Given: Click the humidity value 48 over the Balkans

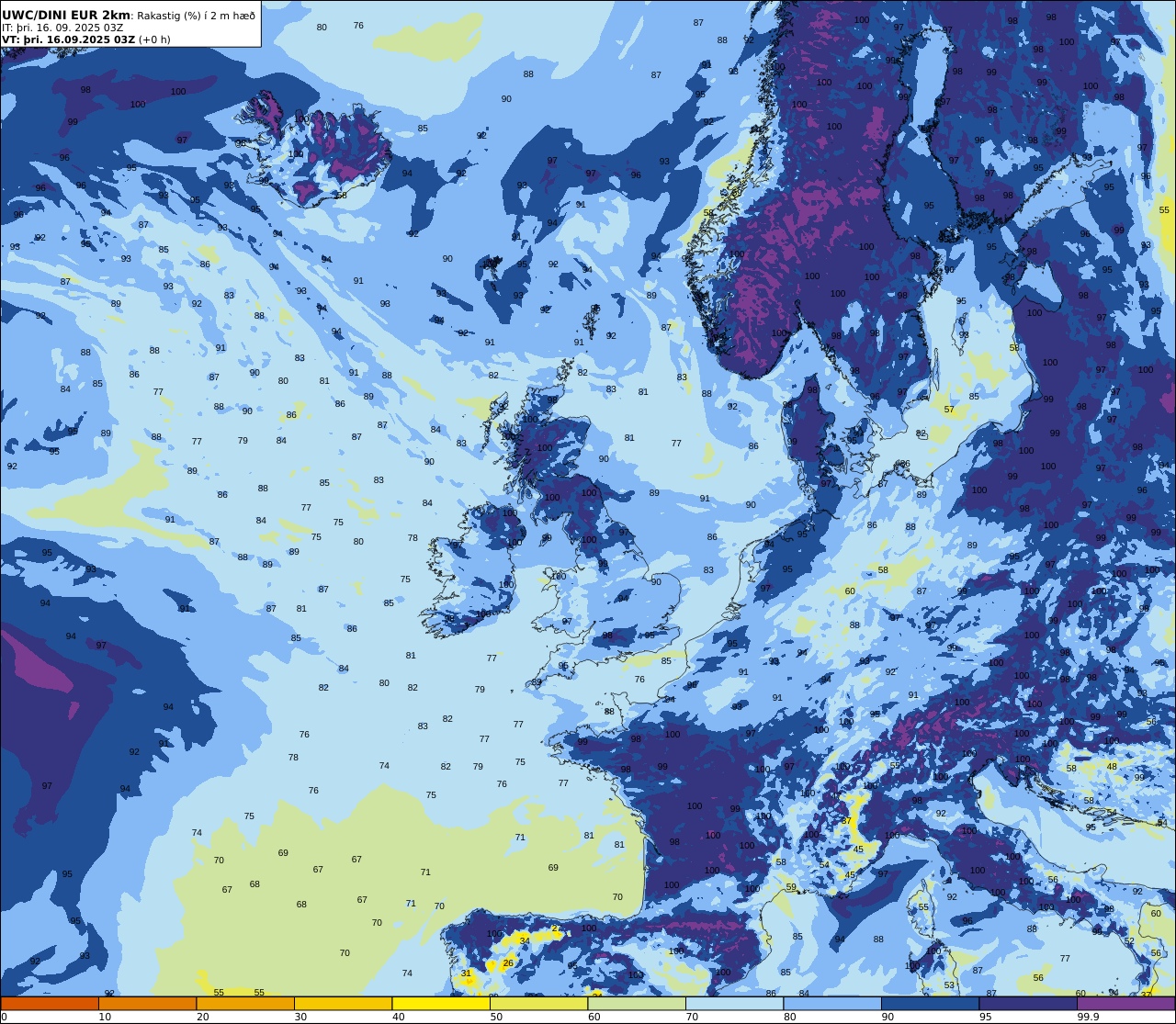Looking at the screenshot, I should (1112, 767).
